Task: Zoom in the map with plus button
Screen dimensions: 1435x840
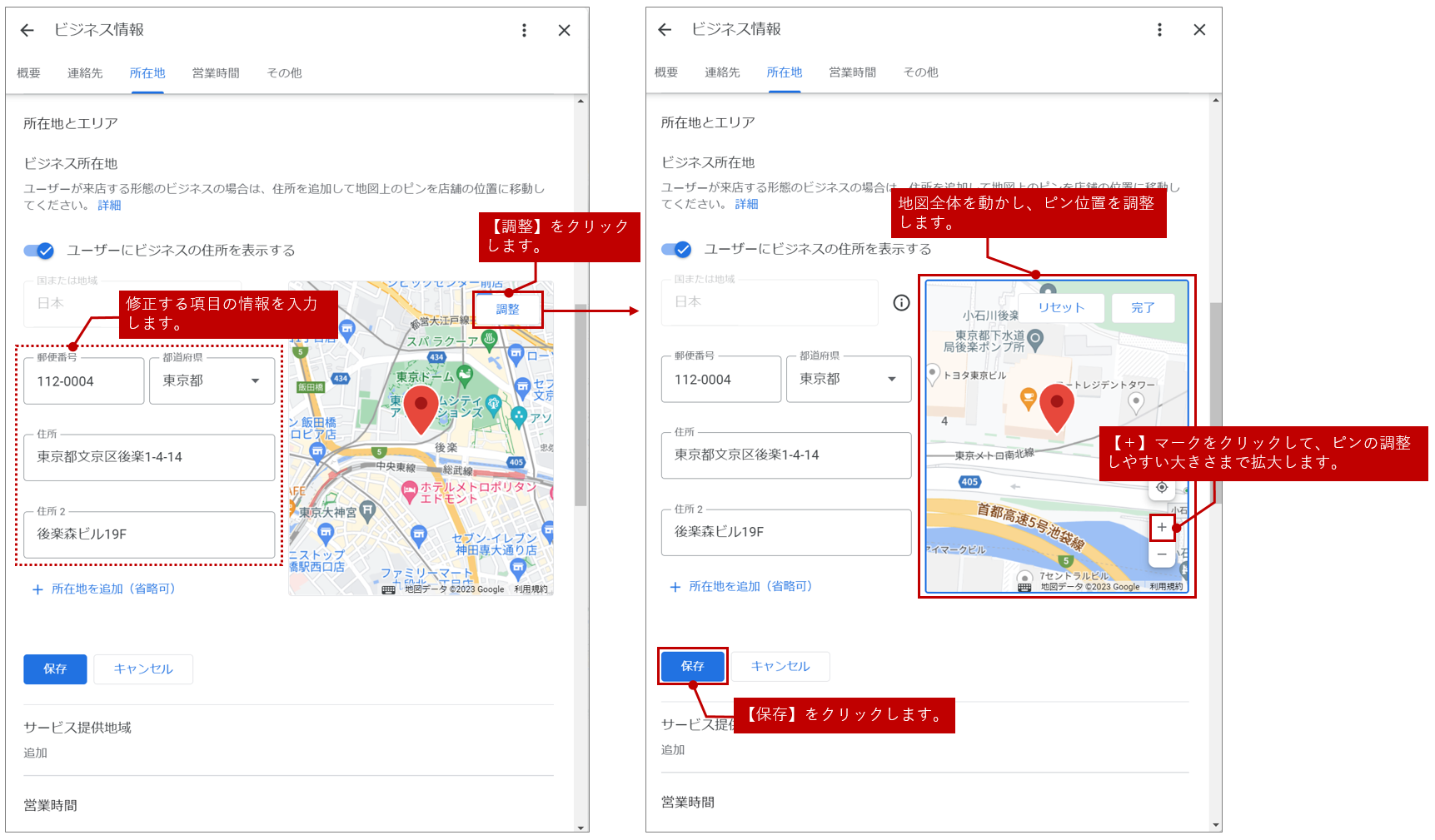Action: point(1161,527)
